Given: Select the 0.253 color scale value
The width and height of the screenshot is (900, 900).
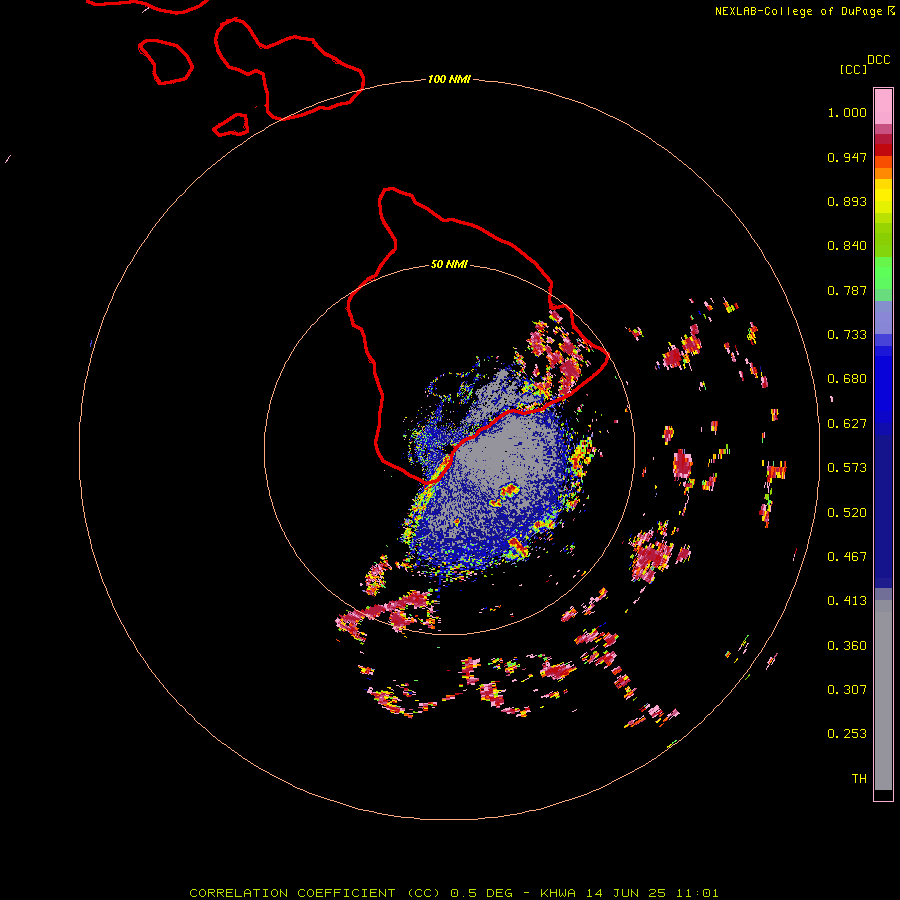Looking at the screenshot, I should [x=847, y=734].
